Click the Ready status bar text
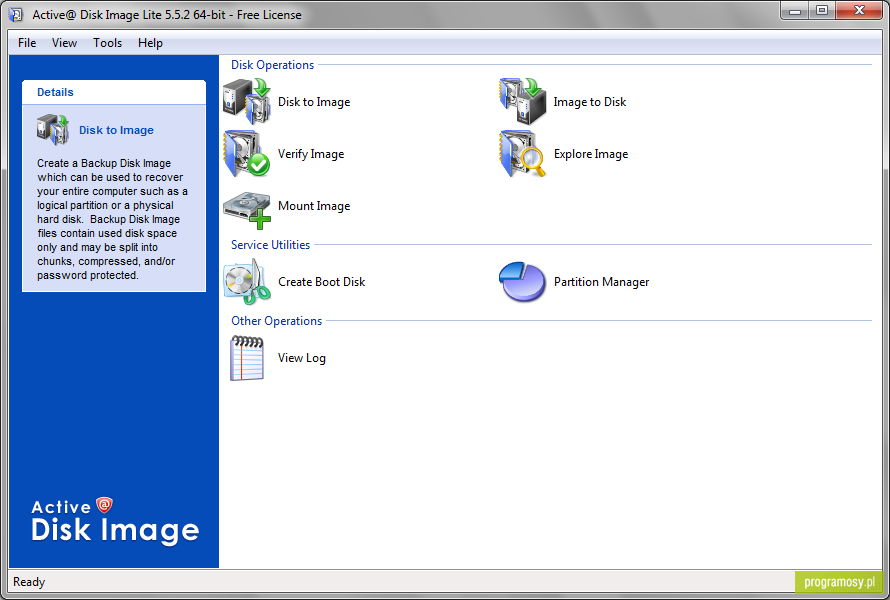Viewport: 890px width, 600px height. tap(29, 582)
